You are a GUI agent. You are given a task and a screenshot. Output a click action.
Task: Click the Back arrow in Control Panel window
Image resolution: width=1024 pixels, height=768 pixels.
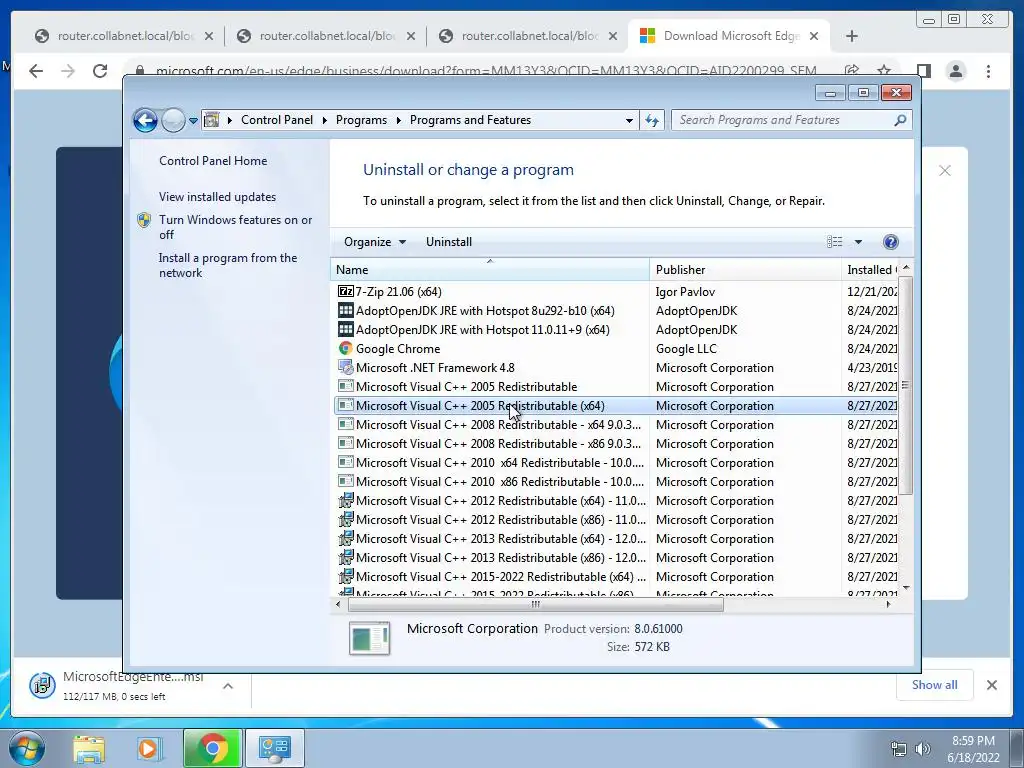coord(145,120)
